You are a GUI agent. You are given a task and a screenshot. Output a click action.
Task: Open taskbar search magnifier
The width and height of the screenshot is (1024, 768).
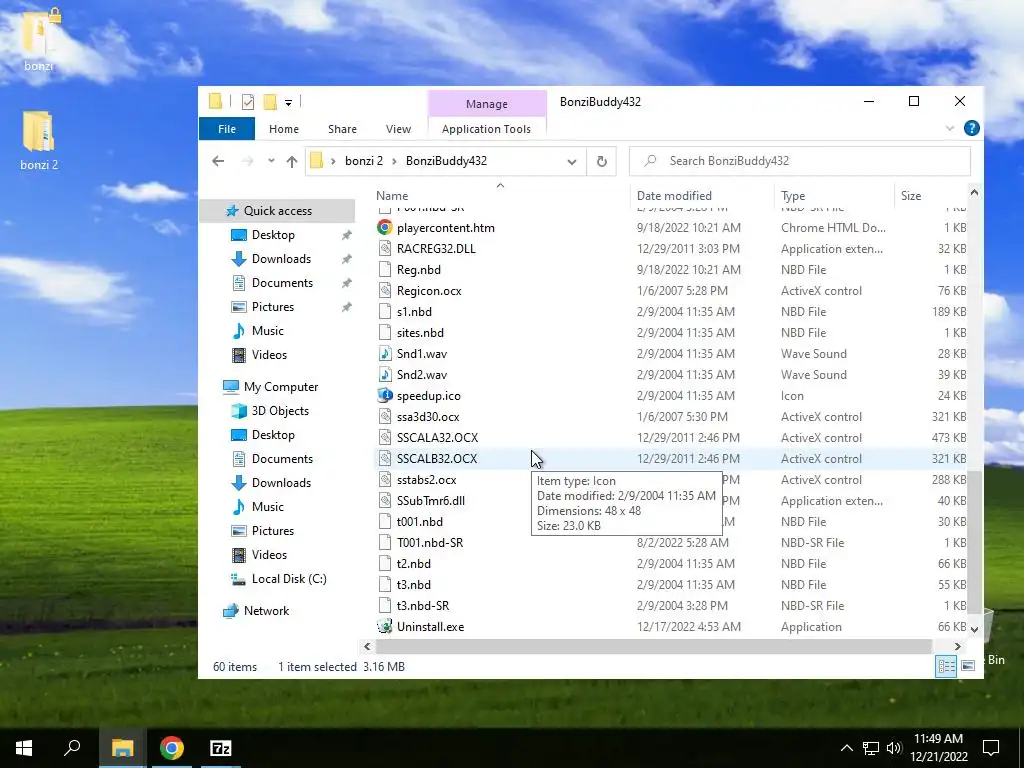pos(72,748)
